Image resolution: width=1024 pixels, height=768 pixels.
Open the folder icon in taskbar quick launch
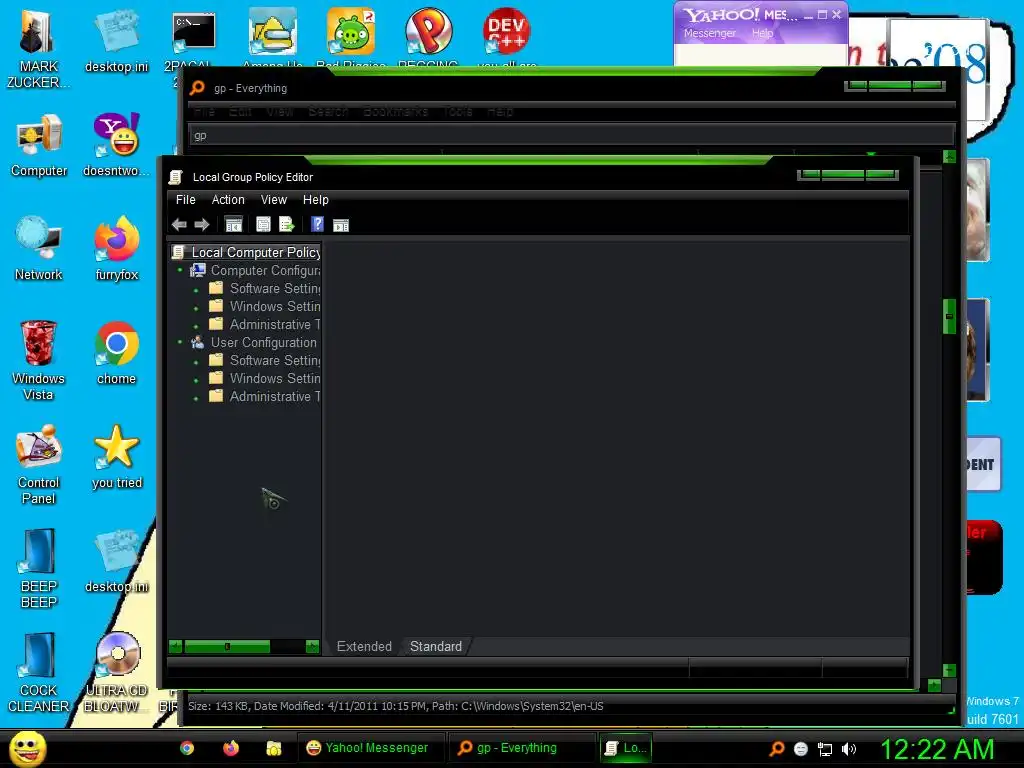pyautogui.click(x=274, y=748)
